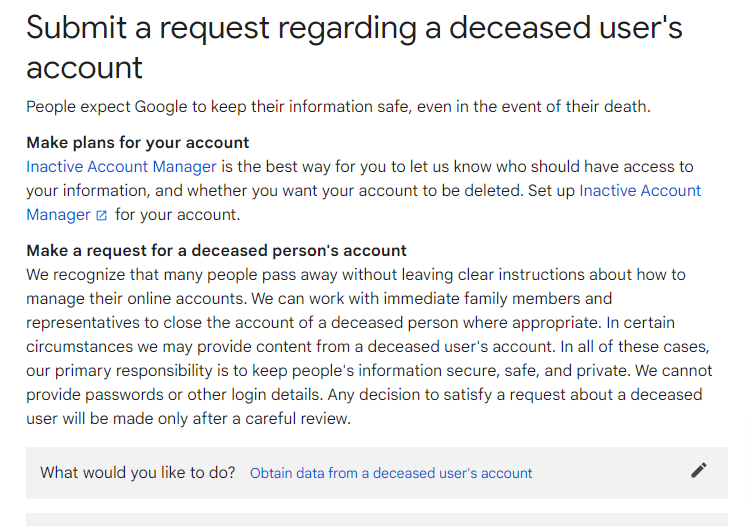Screen dimensions: 745x526
Task: Expand the 'What would you like to do?' question
Action: (x=138, y=473)
